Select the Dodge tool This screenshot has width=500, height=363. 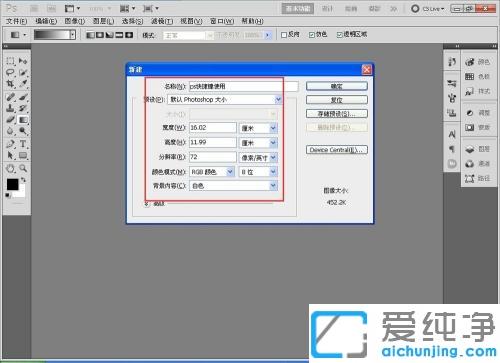click(23, 131)
